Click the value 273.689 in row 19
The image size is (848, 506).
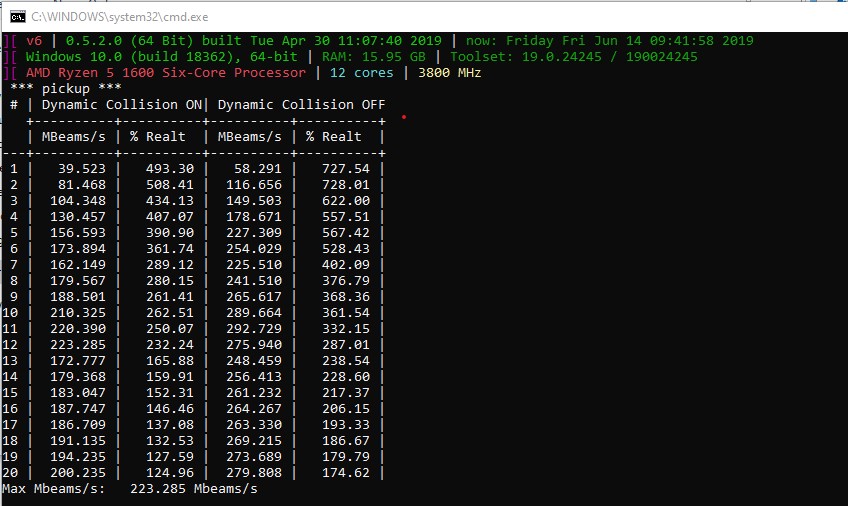pyautogui.click(x=254, y=457)
